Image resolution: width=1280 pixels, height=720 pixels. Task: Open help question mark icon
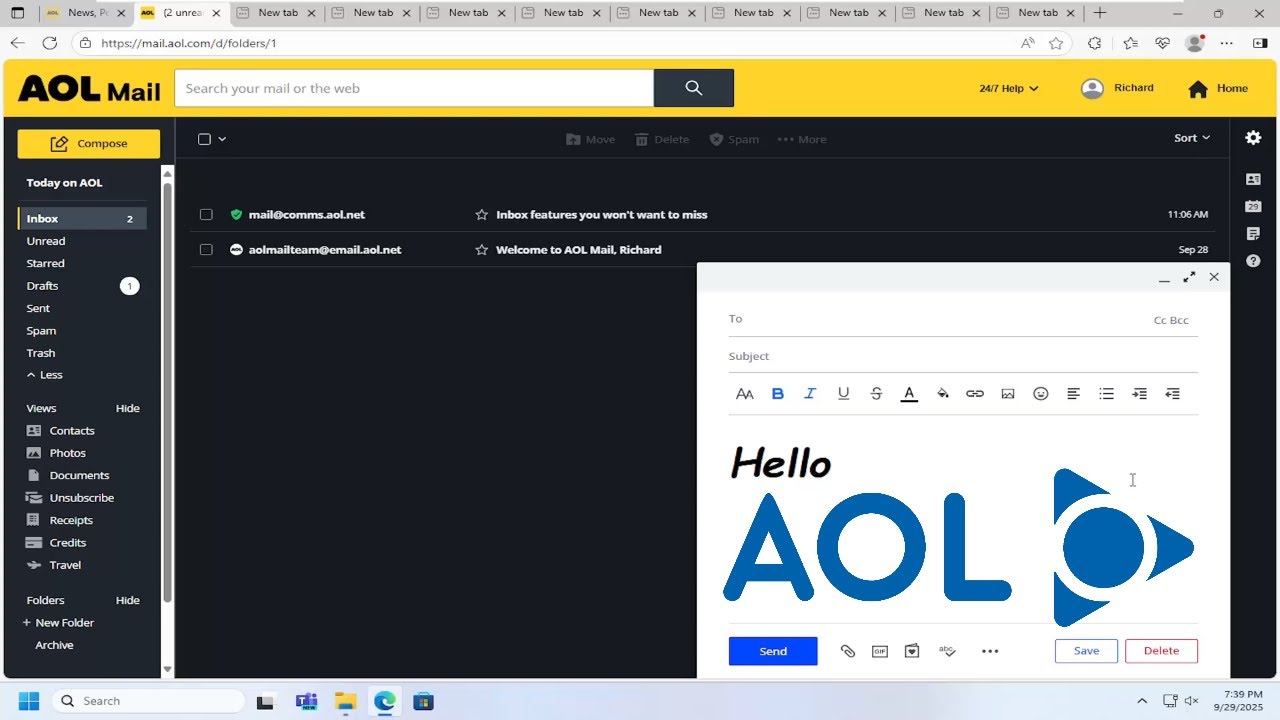[x=1253, y=261]
